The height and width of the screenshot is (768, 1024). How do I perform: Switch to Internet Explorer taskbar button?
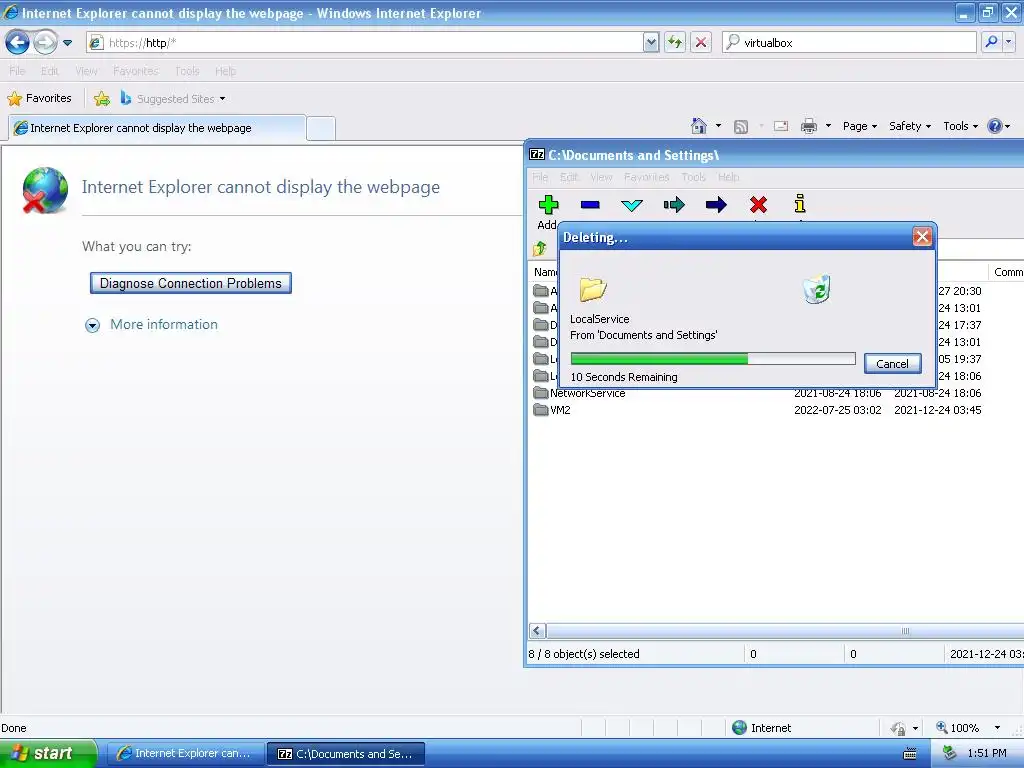185,754
